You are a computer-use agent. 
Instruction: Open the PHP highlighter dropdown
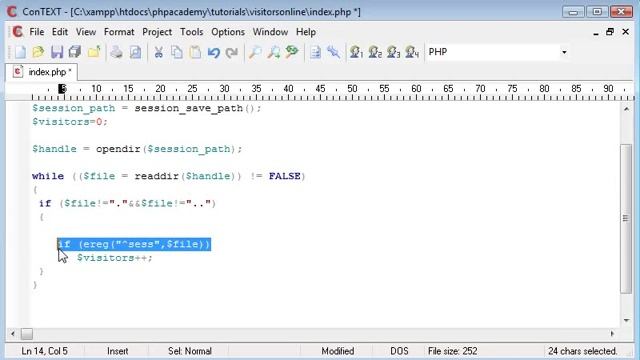point(564,52)
